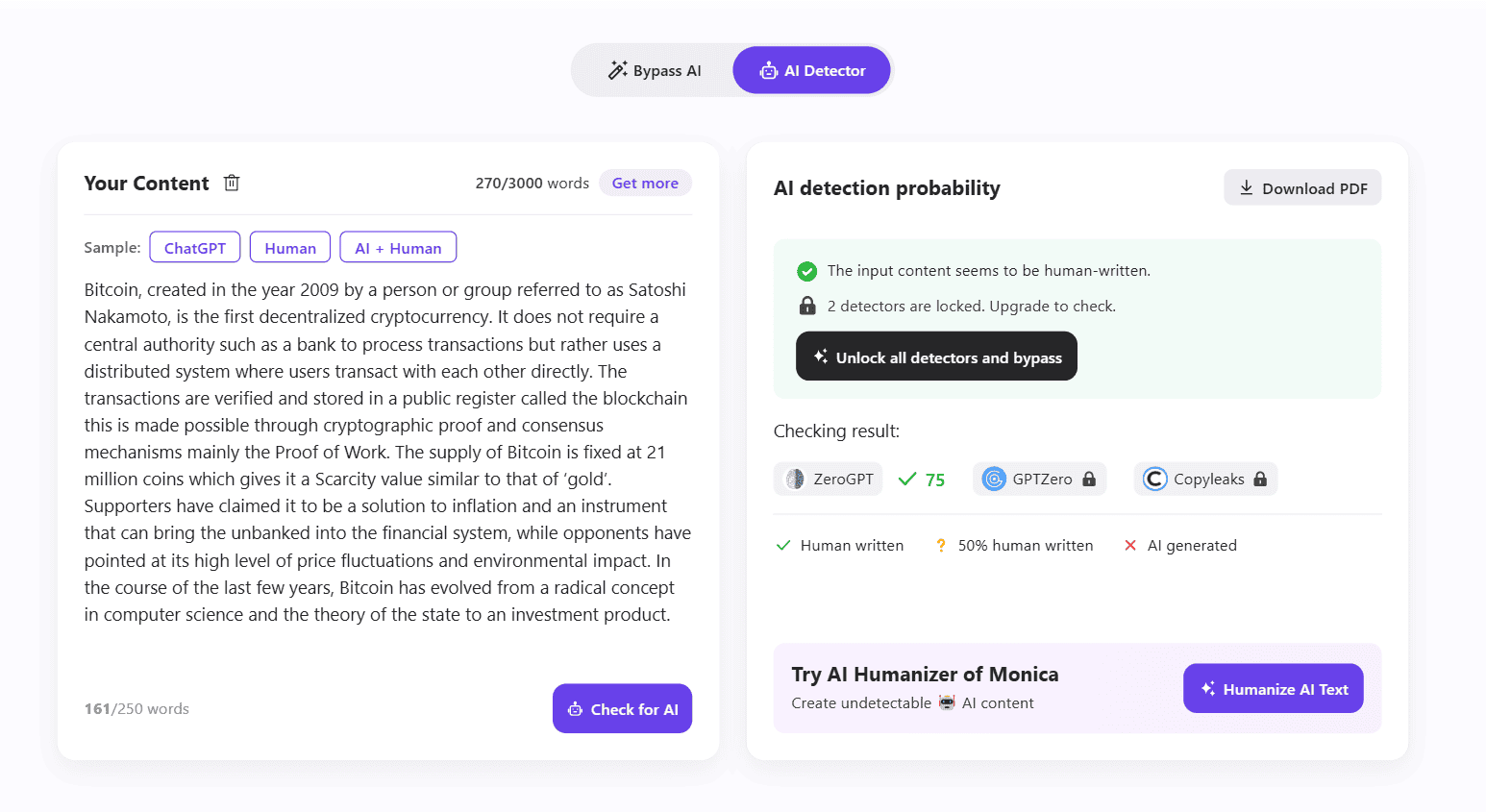The width and height of the screenshot is (1486, 812).
Task: Load the Human sample text
Action: click(290, 248)
